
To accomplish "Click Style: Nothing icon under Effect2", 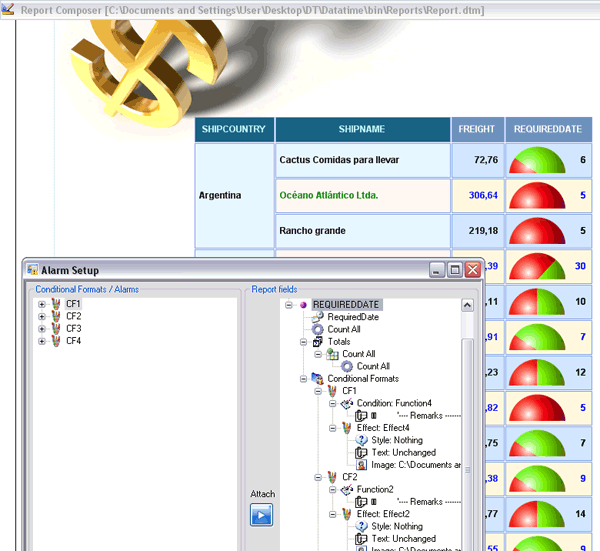I will 361,526.
